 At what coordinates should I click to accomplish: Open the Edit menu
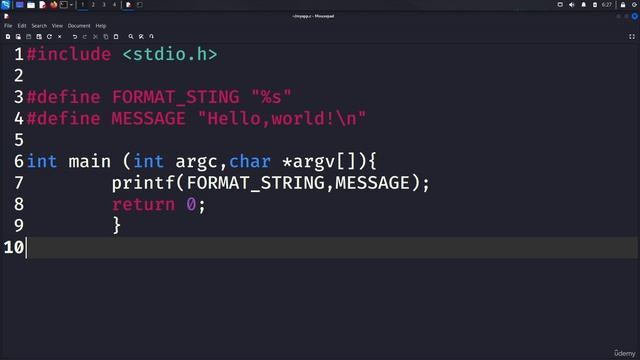click(22, 26)
